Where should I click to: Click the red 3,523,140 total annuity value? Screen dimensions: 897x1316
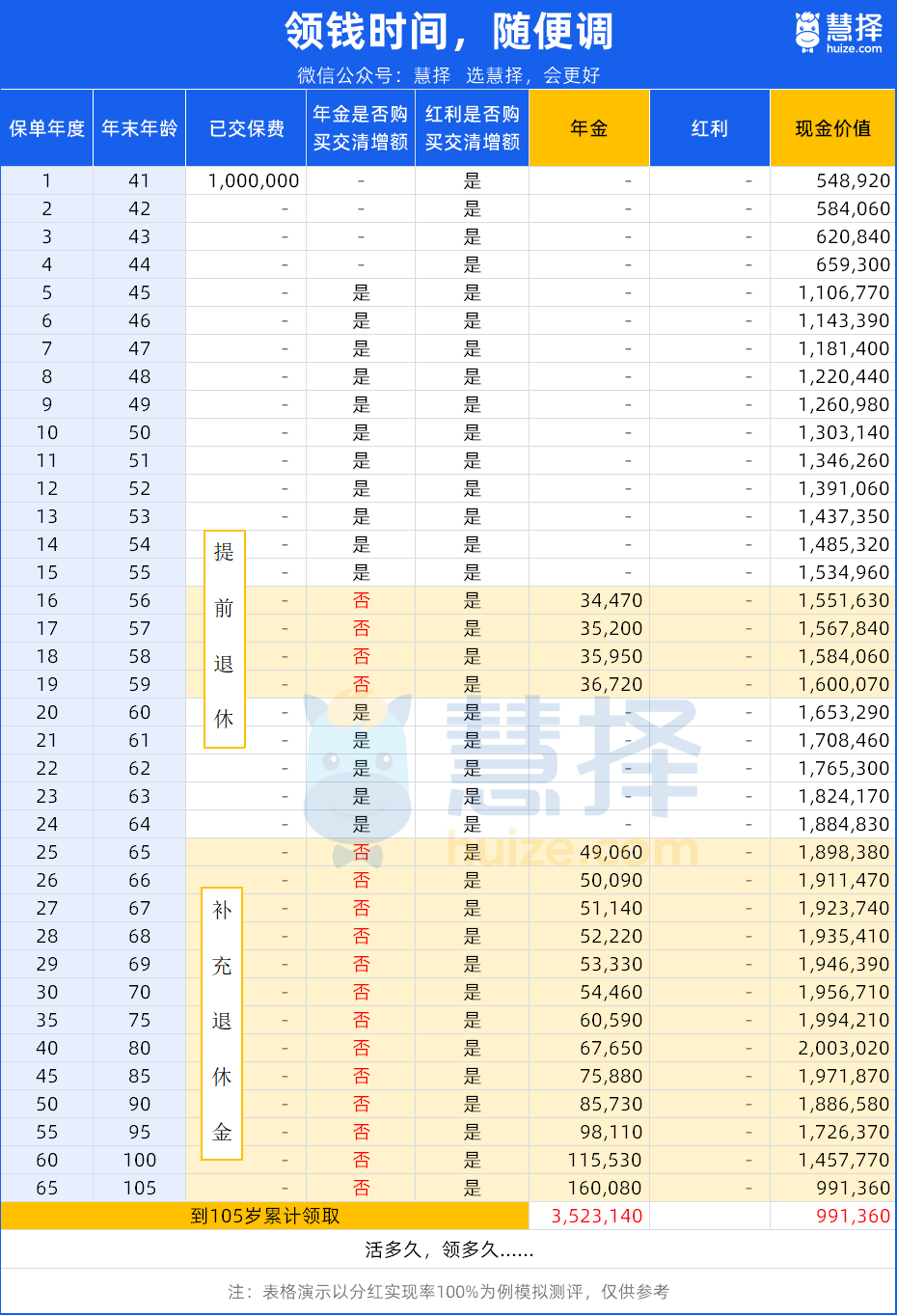coord(596,1216)
